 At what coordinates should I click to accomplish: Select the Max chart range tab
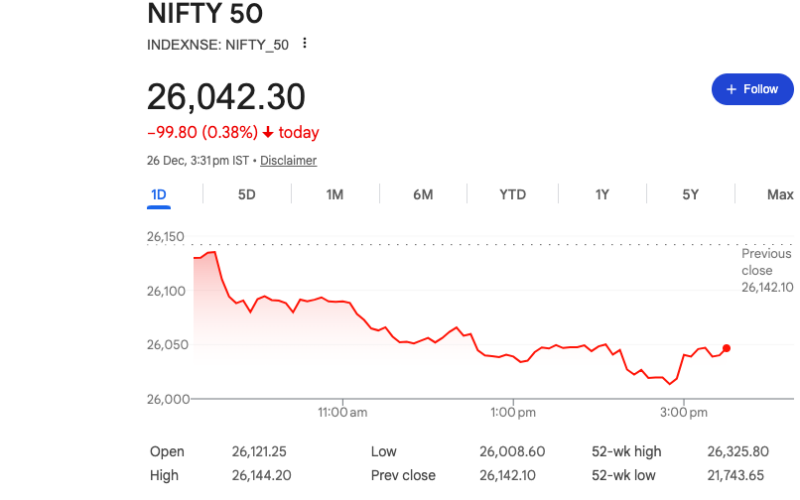[x=780, y=194]
